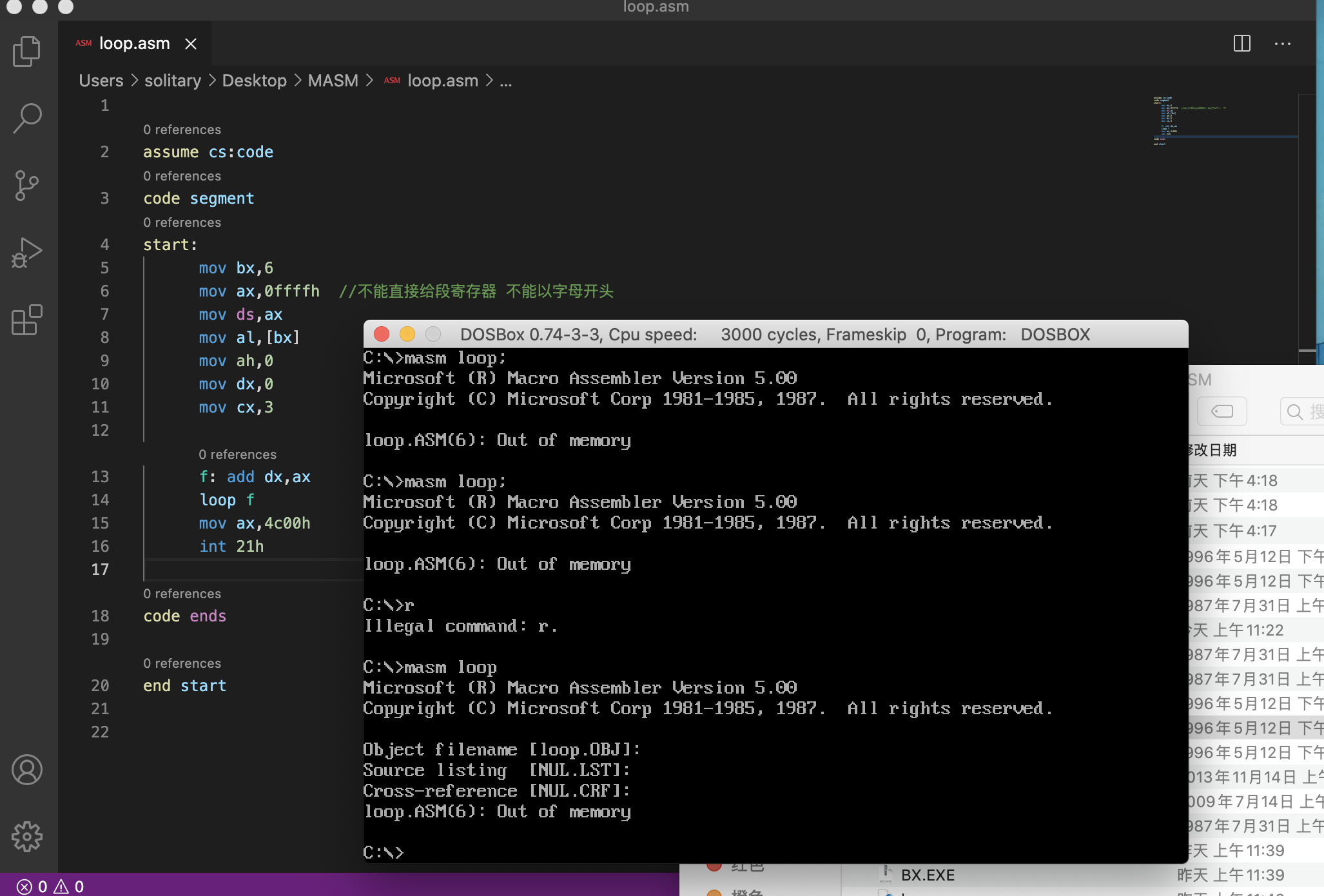Click the minimap code preview
The width and height of the screenshot is (1324, 896).
point(1225,121)
